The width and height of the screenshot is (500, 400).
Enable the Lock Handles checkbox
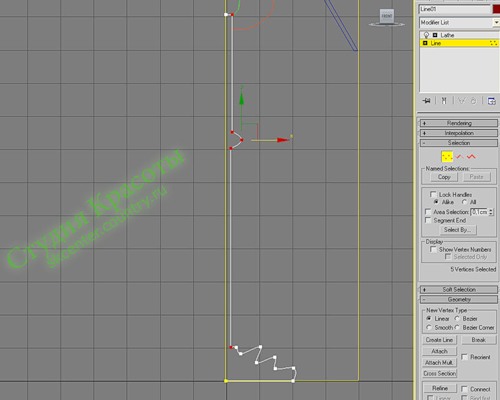coord(433,194)
